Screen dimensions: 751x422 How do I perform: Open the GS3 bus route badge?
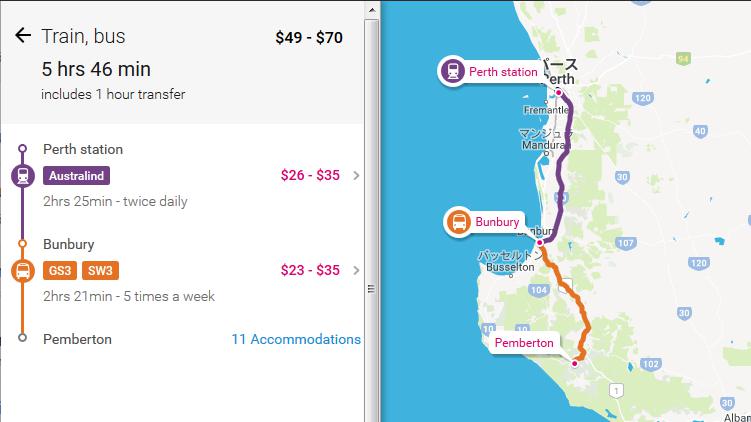[x=60, y=271]
